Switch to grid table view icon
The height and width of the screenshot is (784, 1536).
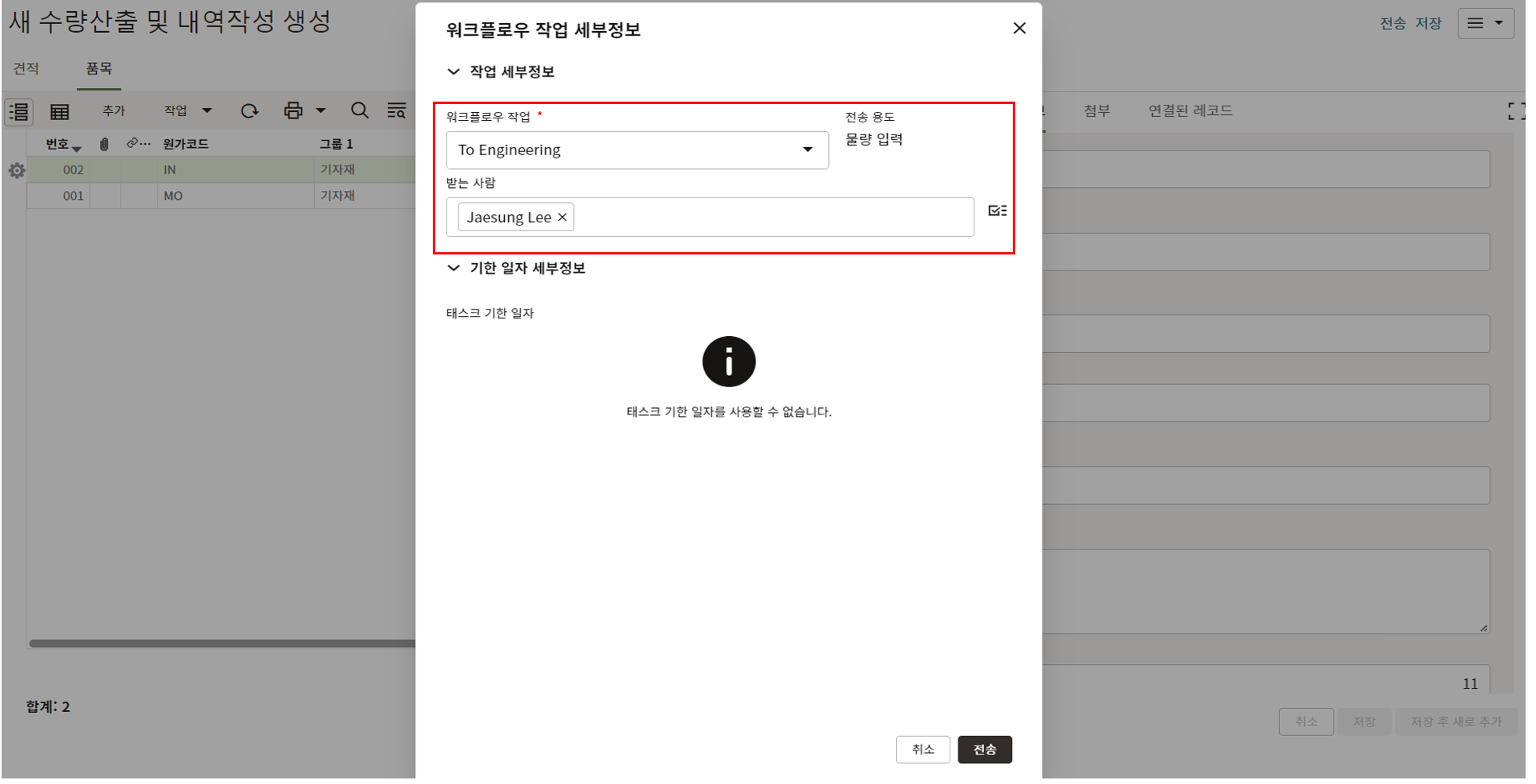(60, 112)
